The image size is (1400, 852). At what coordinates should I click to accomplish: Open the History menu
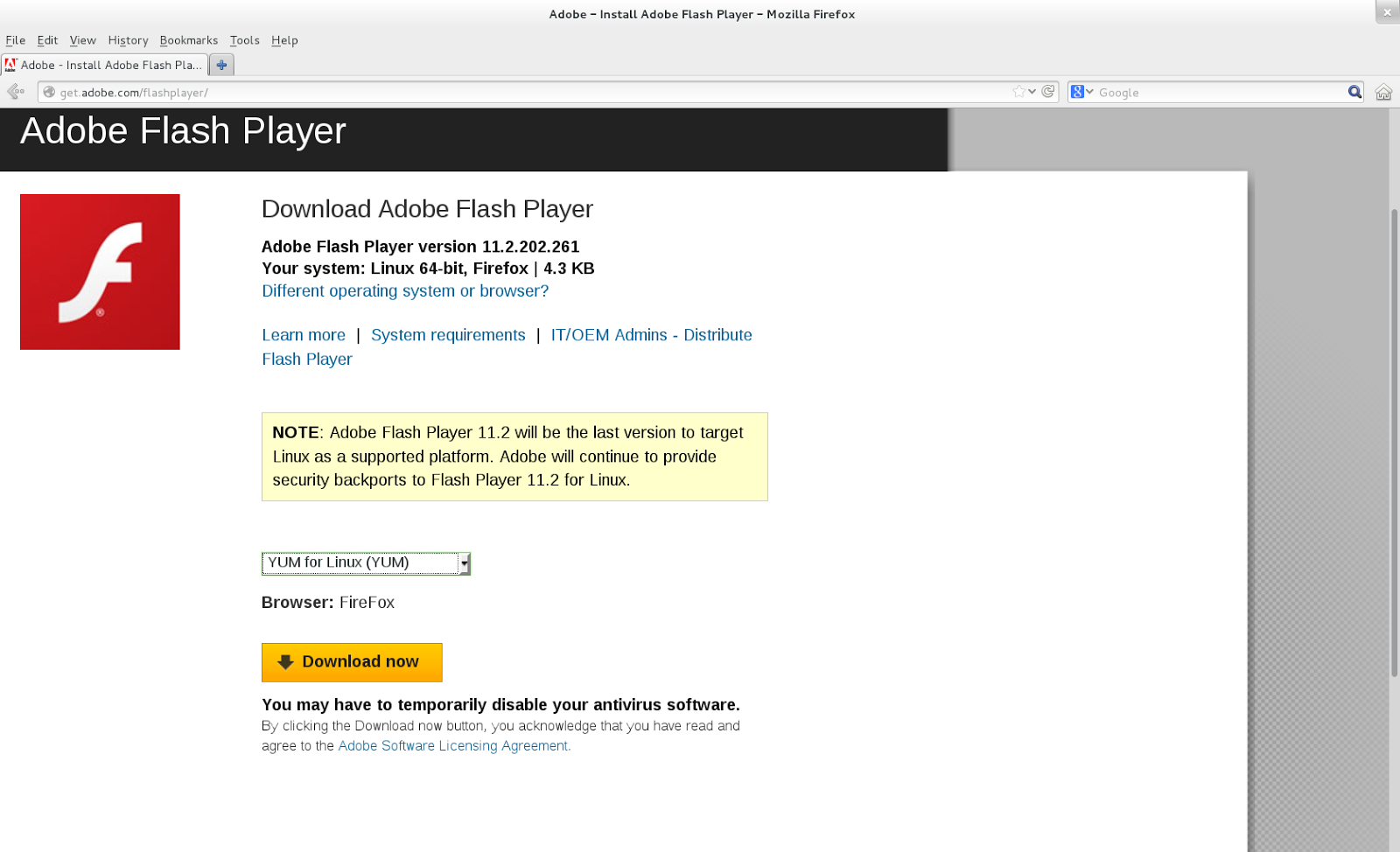(128, 40)
